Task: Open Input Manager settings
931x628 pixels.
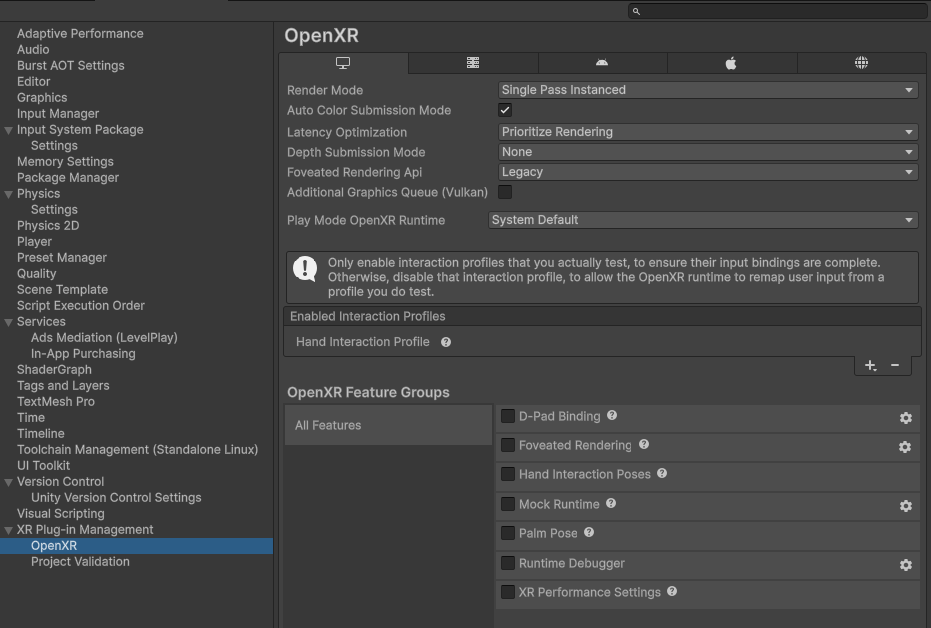Action: coord(58,114)
